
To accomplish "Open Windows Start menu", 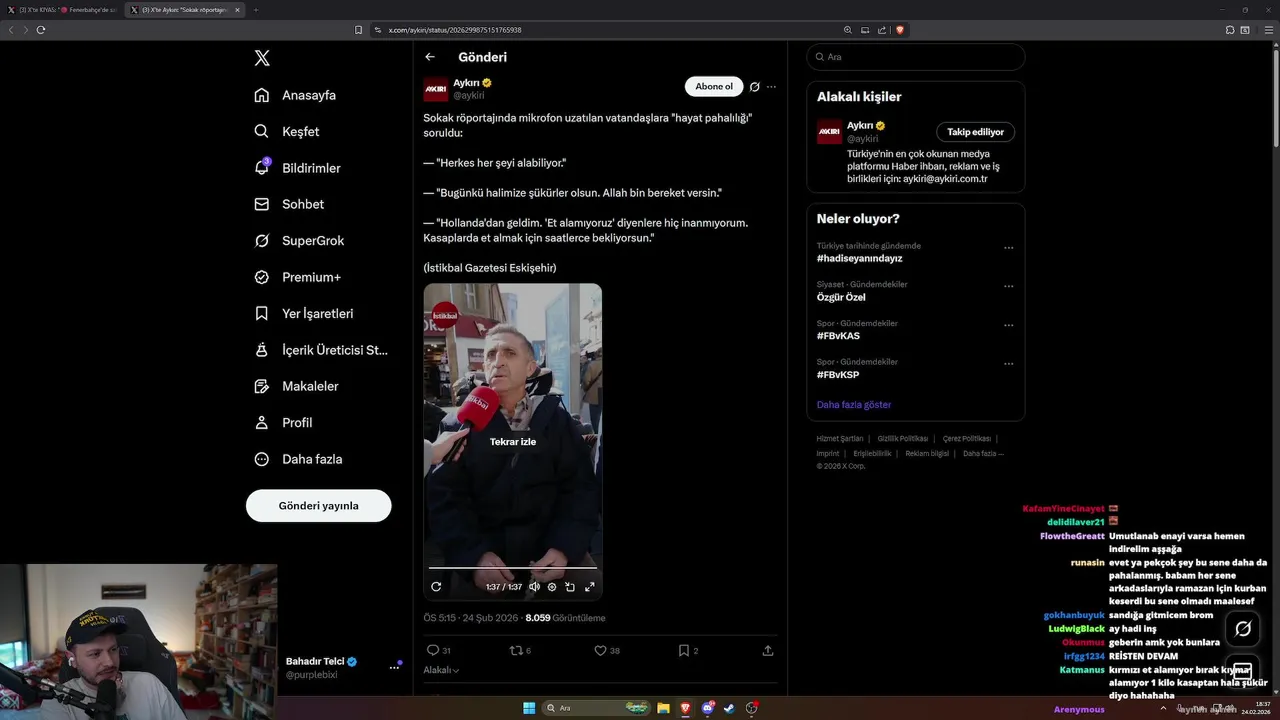I will click(529, 708).
